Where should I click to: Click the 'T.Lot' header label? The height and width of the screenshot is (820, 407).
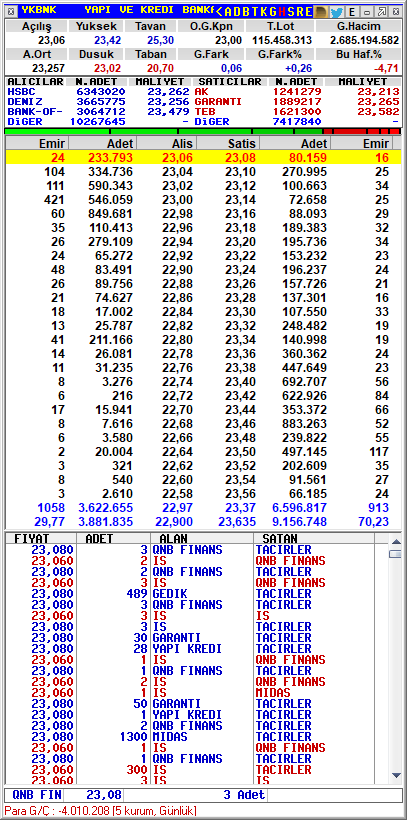click(x=279, y=26)
